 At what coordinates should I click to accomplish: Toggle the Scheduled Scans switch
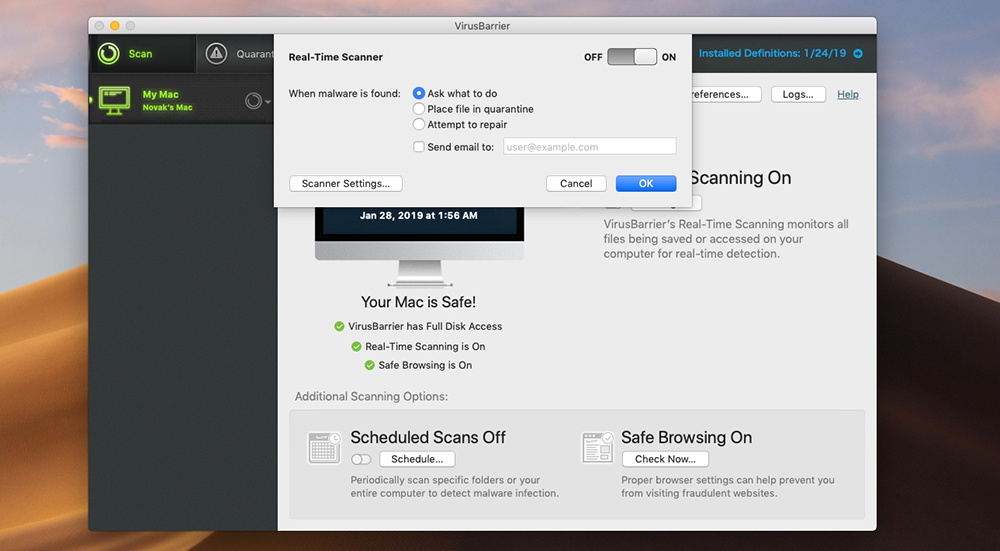pos(361,459)
